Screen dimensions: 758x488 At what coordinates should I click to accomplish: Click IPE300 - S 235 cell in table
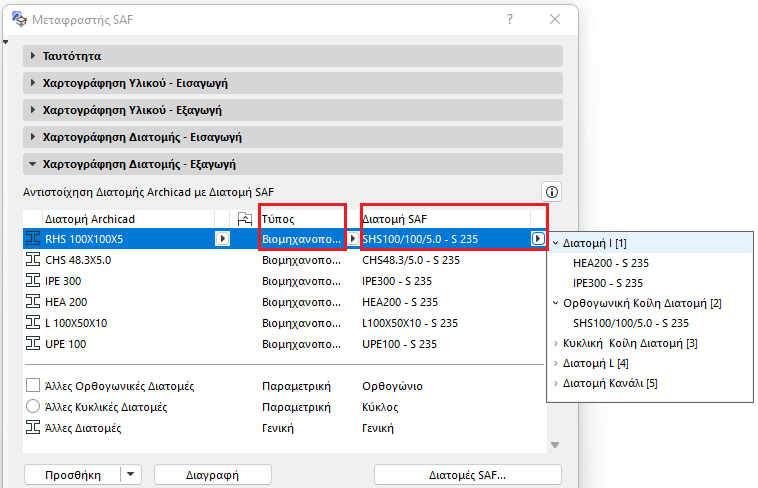tap(397, 281)
